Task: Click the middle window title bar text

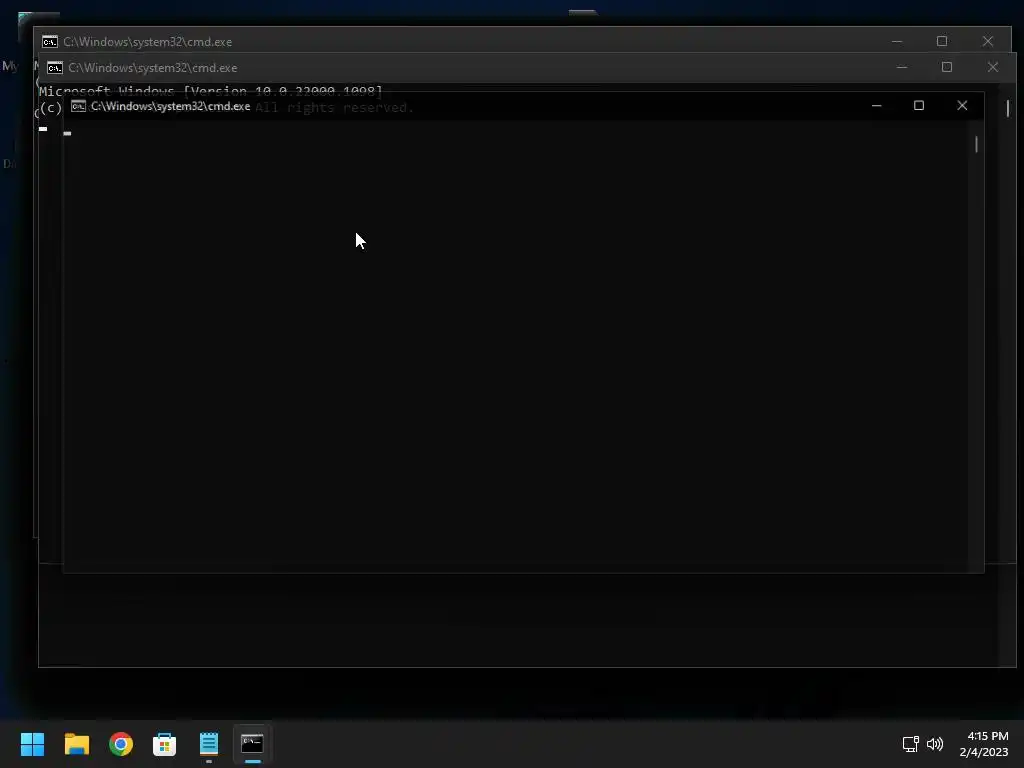Action: click(x=153, y=67)
